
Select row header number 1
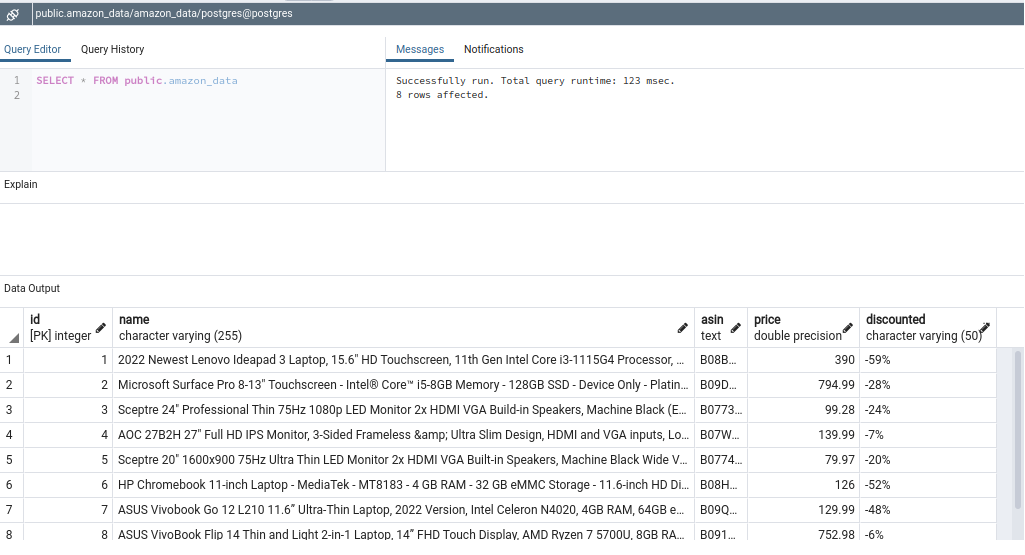pos(12,360)
